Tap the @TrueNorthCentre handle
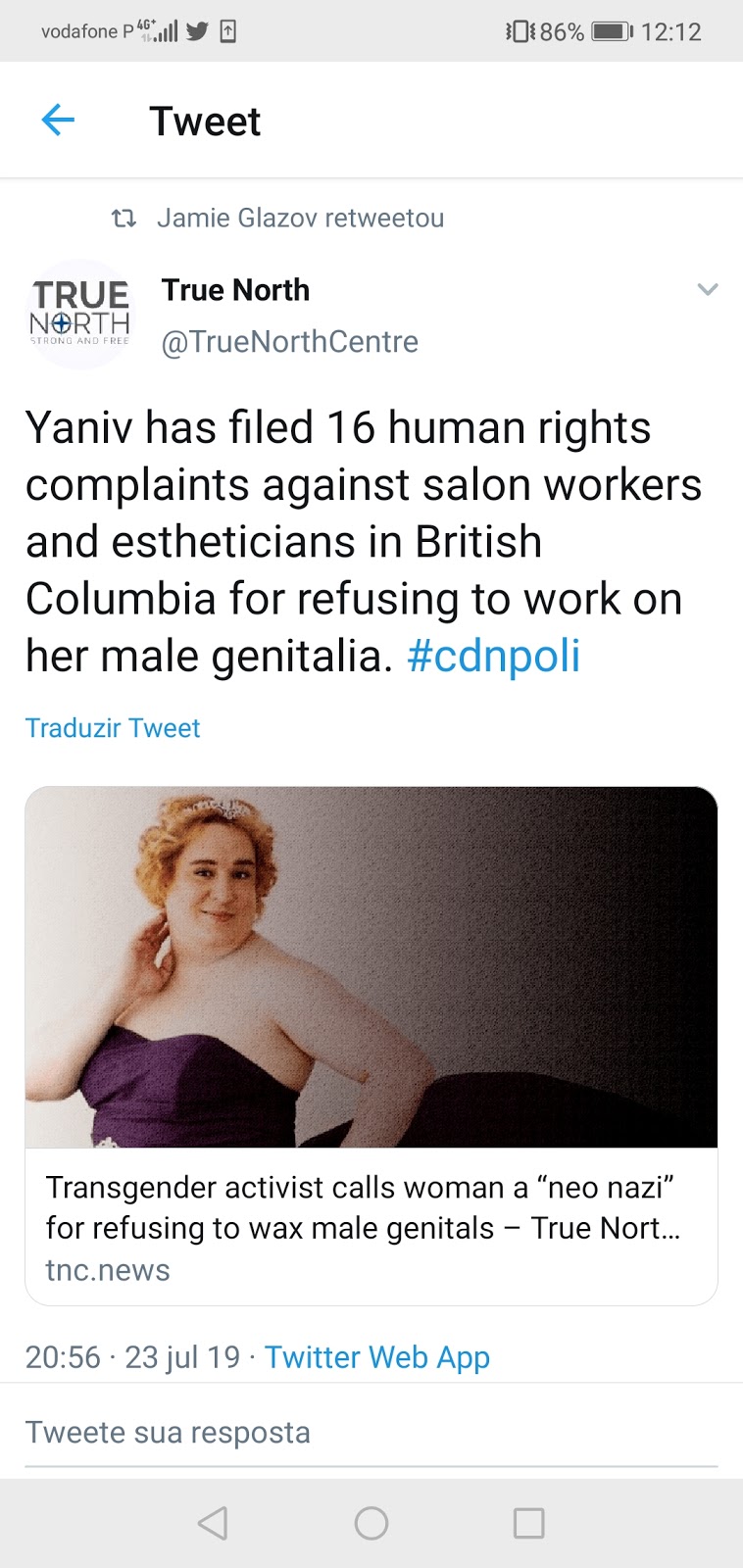Screen dimensions: 743x1568 click(289, 341)
